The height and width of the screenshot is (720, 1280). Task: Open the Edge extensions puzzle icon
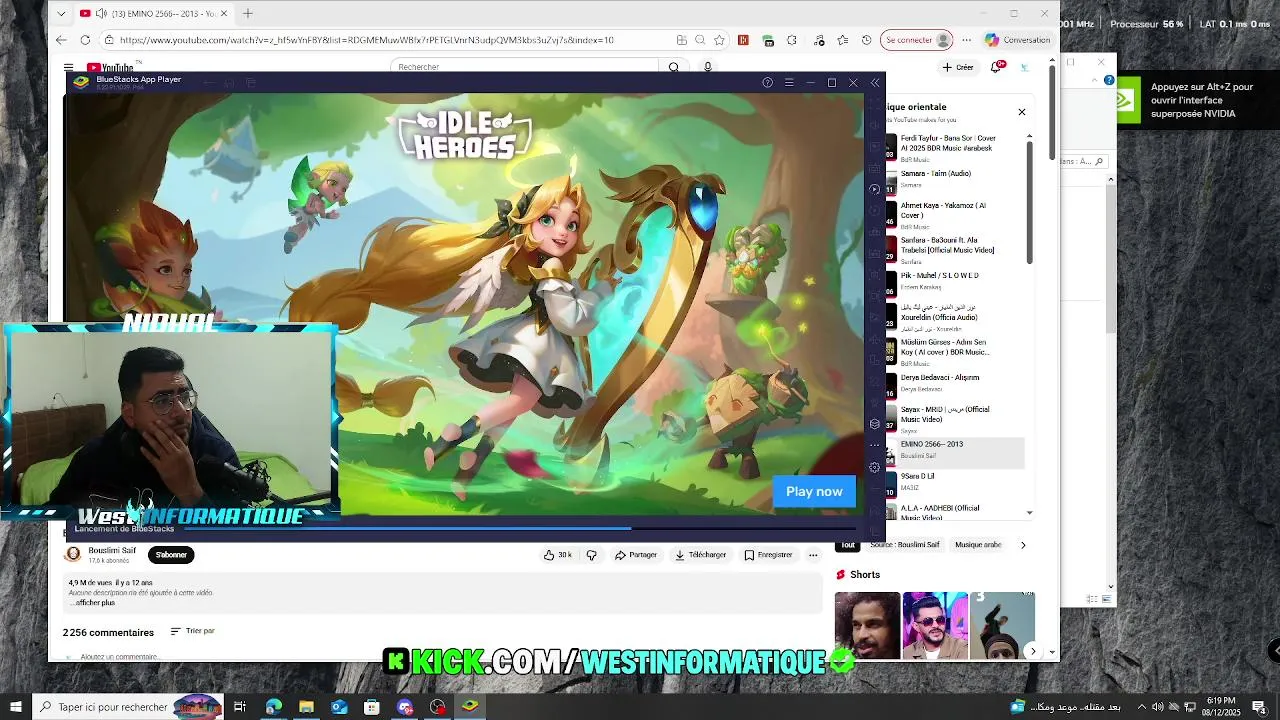tap(792, 40)
